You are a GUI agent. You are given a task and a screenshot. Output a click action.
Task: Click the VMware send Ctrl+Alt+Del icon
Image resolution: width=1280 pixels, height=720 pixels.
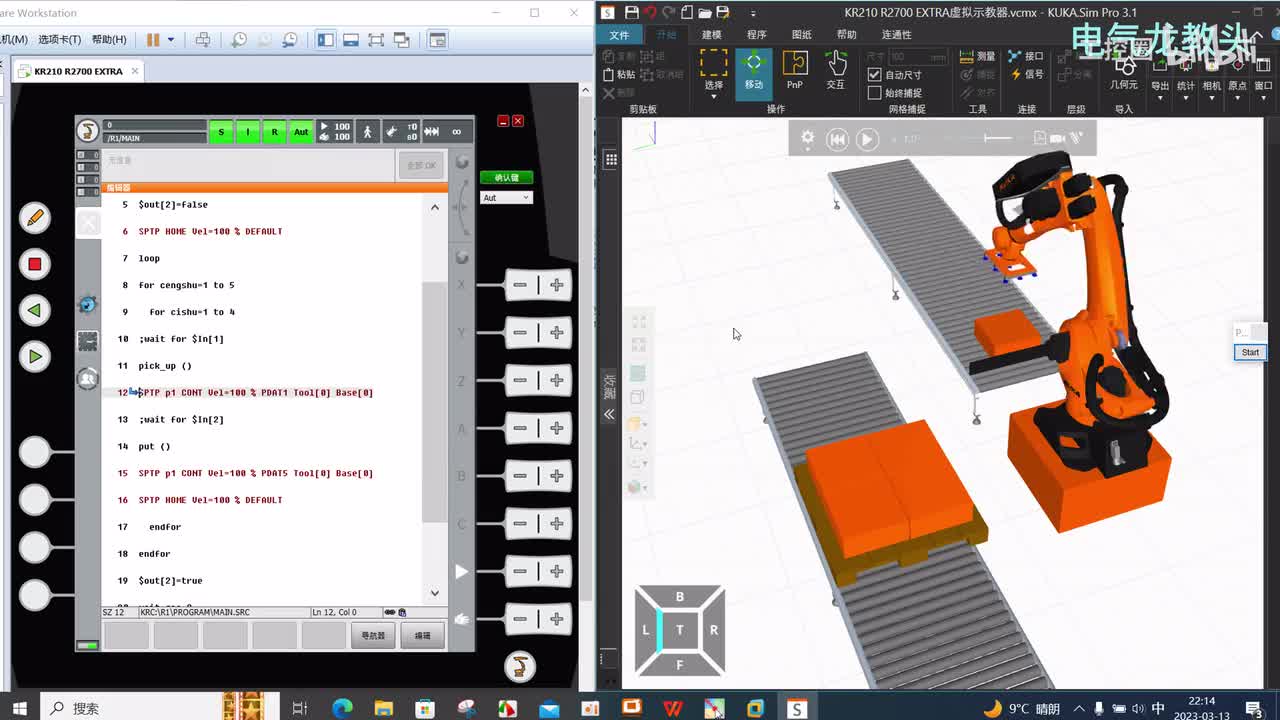(x=203, y=40)
